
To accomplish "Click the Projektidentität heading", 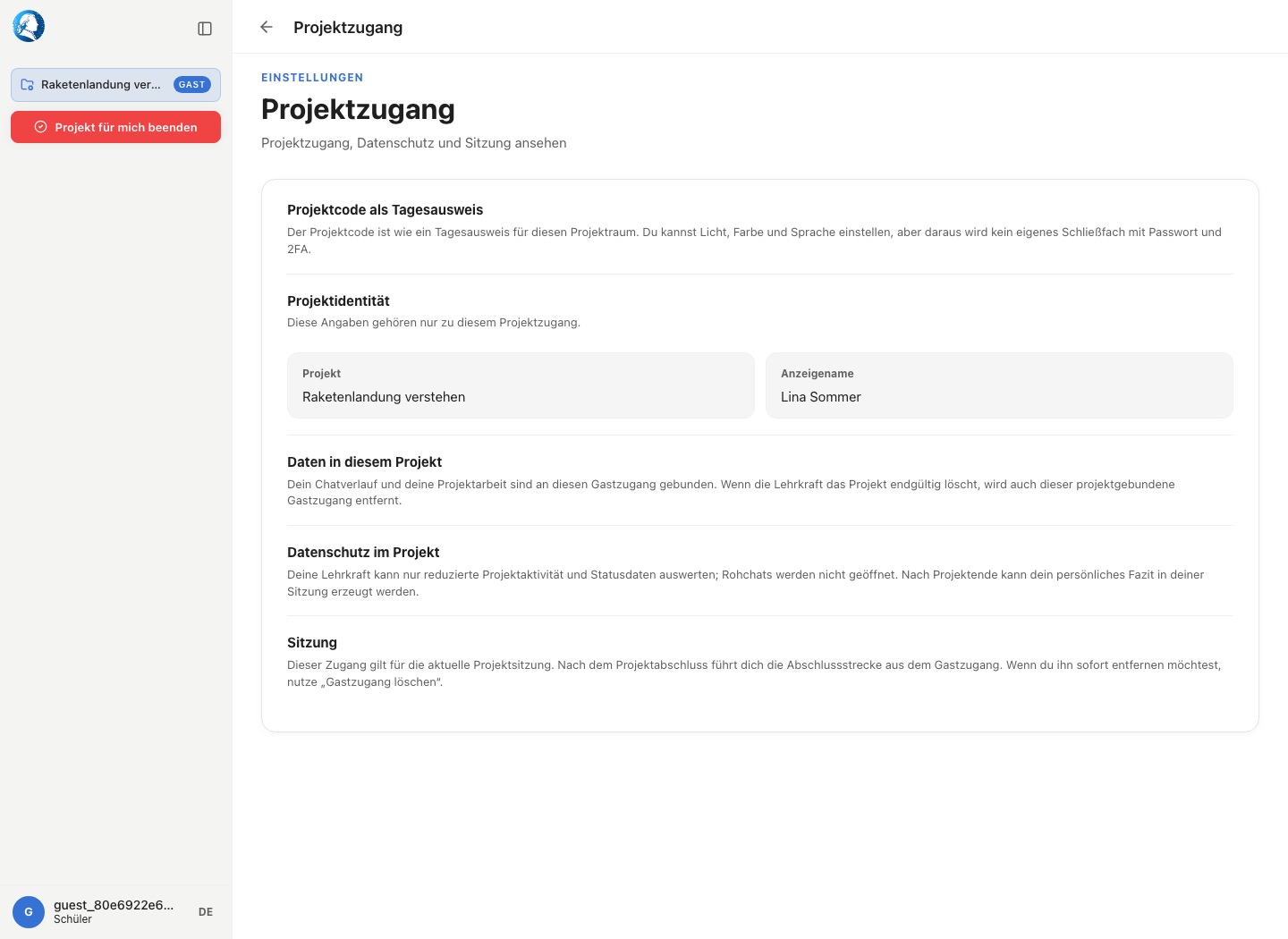I will [x=338, y=301].
